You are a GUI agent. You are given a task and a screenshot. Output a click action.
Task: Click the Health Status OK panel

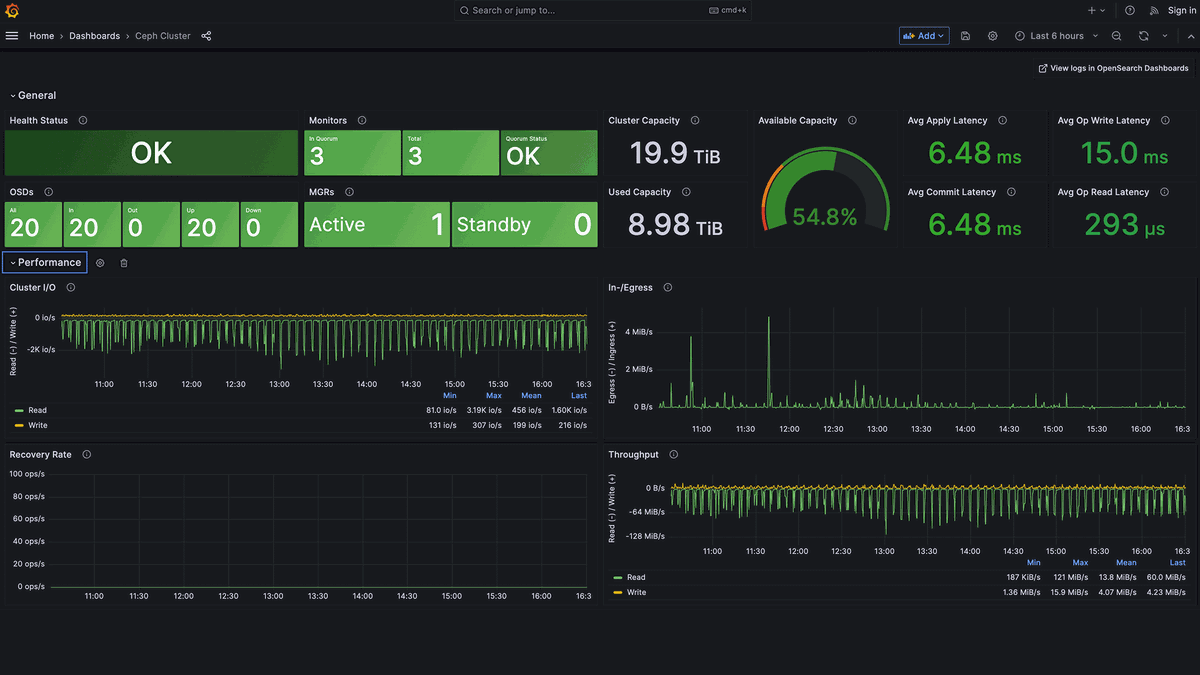(151, 153)
